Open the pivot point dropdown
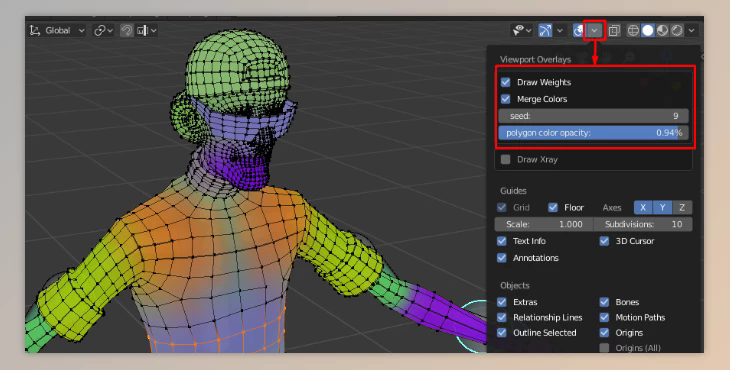 point(103,31)
